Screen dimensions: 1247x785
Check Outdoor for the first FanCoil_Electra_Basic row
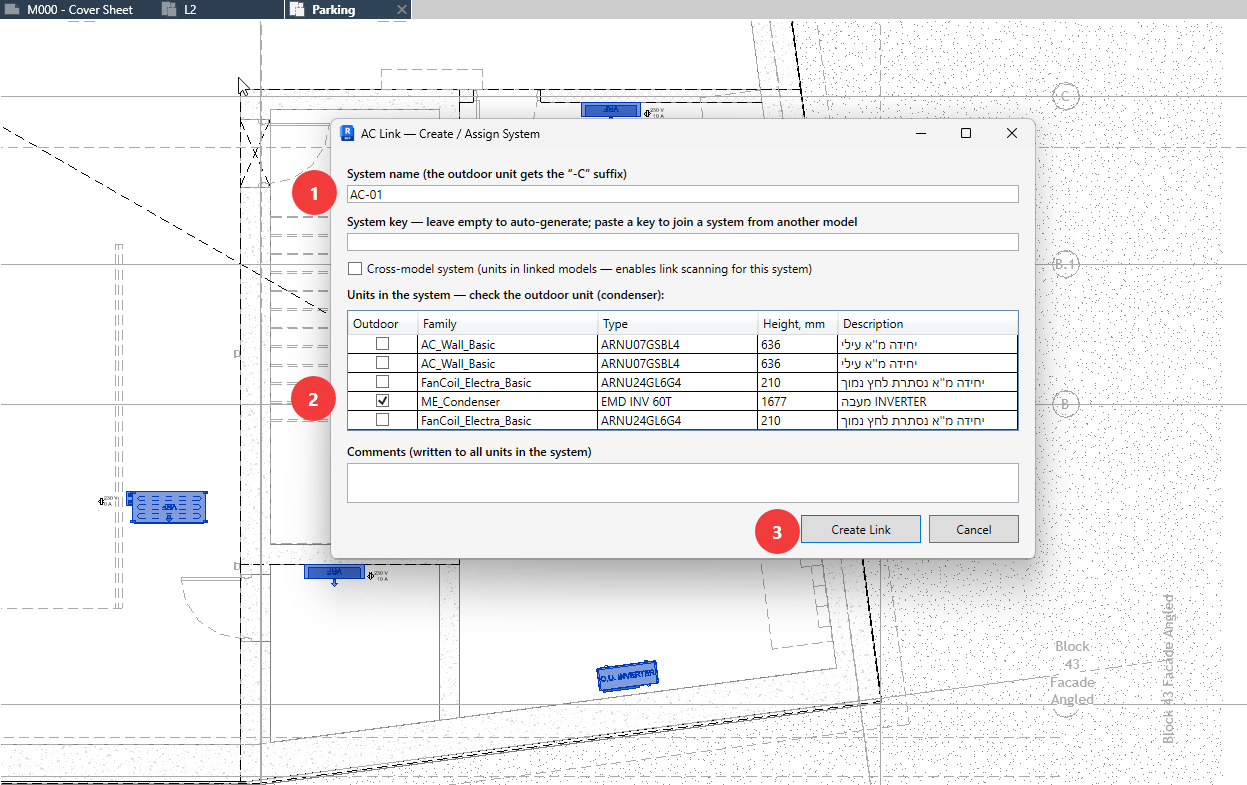click(382, 382)
